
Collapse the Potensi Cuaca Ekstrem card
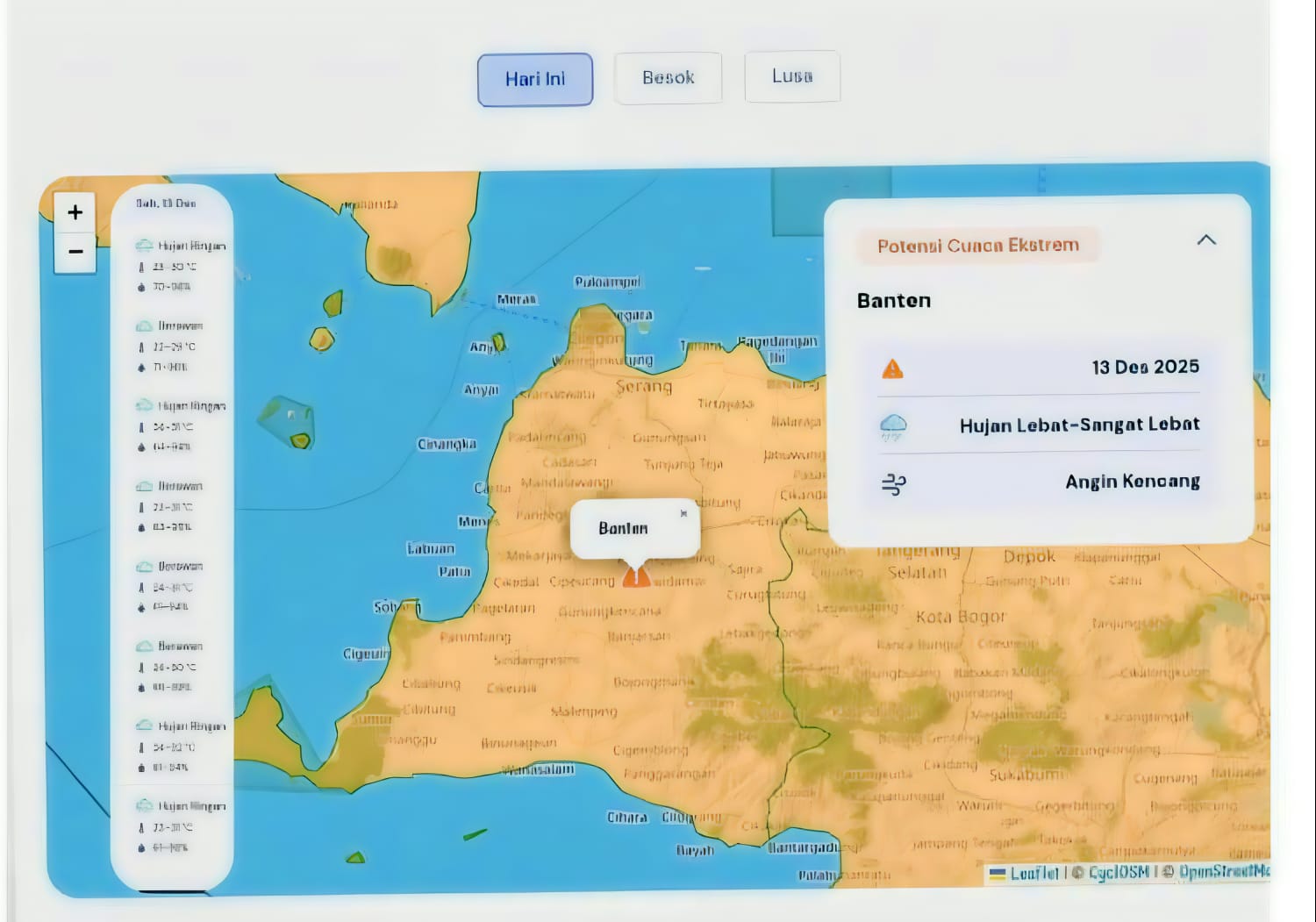[x=1206, y=239]
